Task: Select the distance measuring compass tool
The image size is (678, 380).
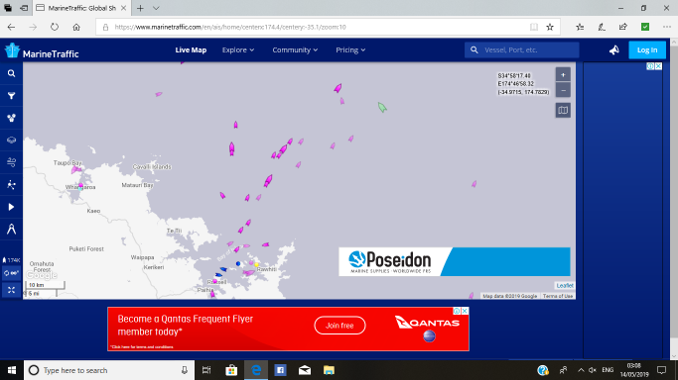Action: (x=11, y=229)
